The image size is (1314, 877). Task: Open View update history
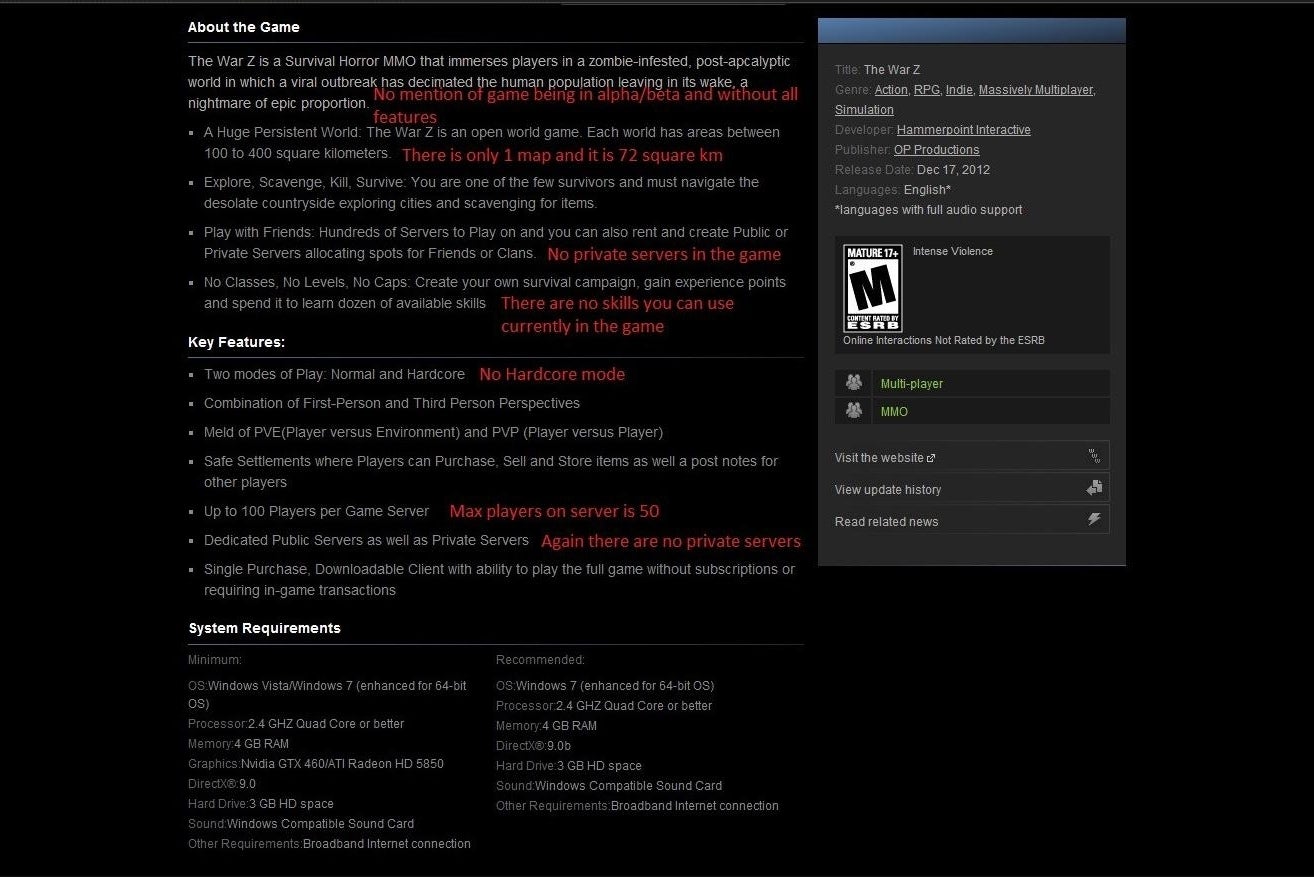[x=972, y=489]
